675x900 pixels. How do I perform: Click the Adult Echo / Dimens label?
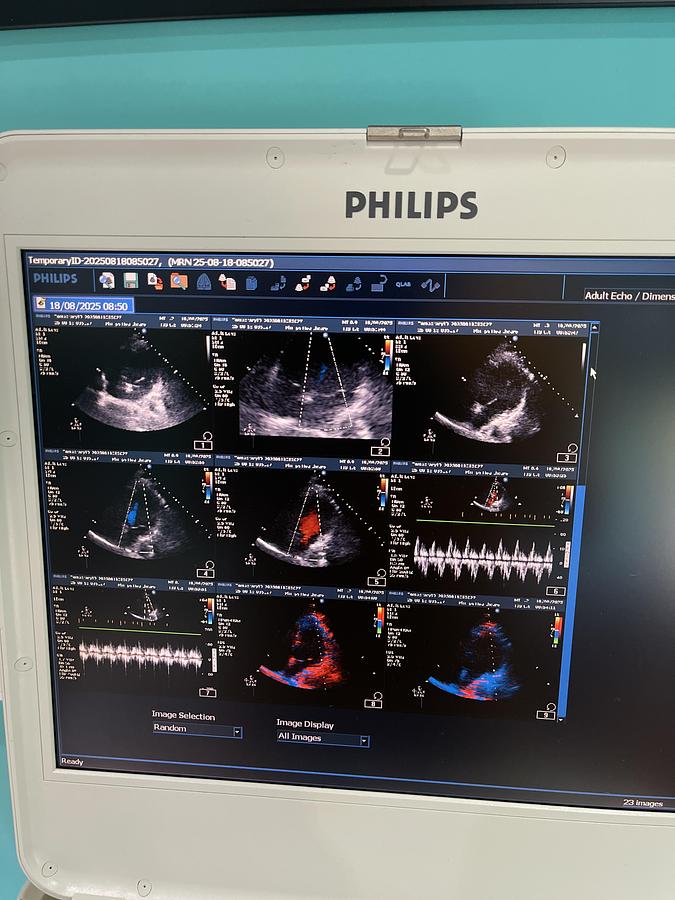point(629,296)
